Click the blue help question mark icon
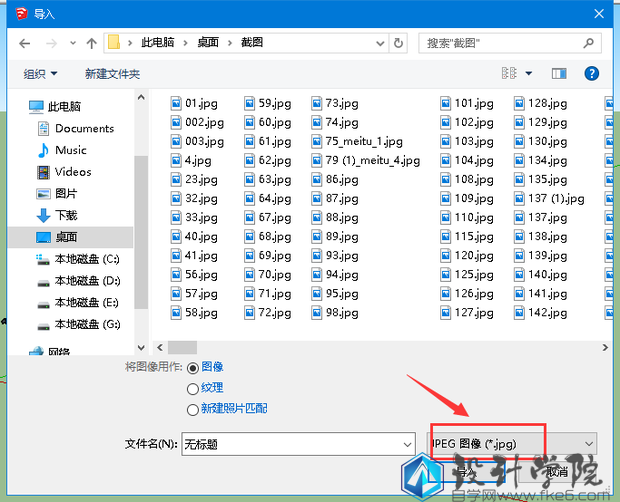 pyautogui.click(x=591, y=74)
